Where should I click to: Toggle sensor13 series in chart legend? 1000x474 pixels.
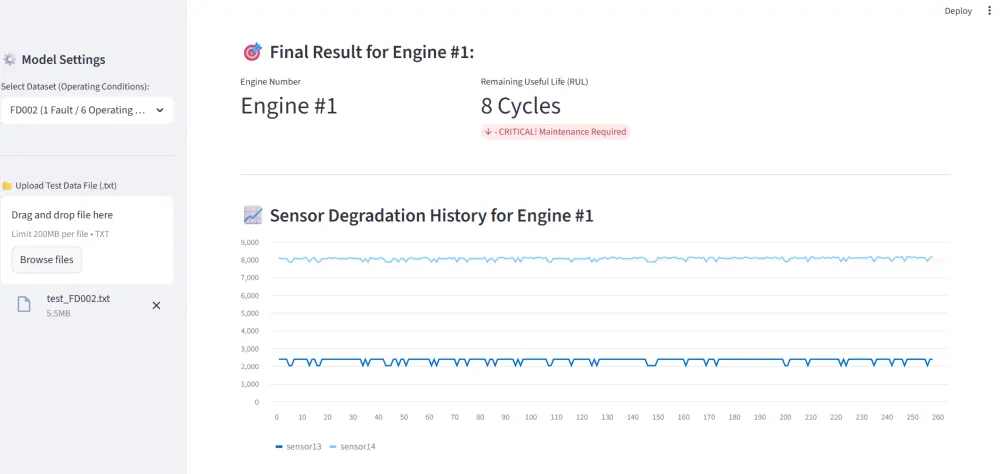coord(298,446)
